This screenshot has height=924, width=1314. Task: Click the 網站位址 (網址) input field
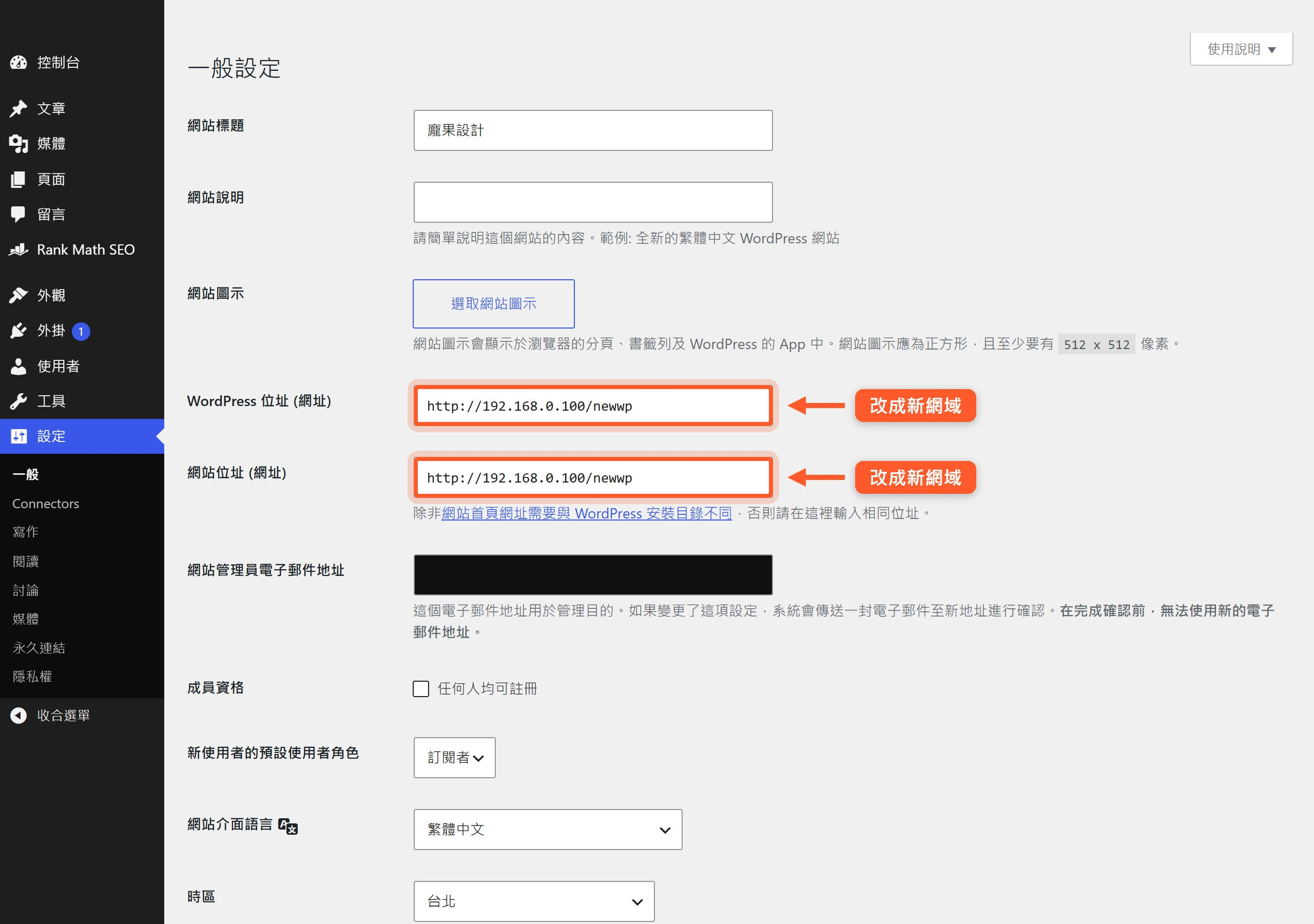[x=593, y=477]
